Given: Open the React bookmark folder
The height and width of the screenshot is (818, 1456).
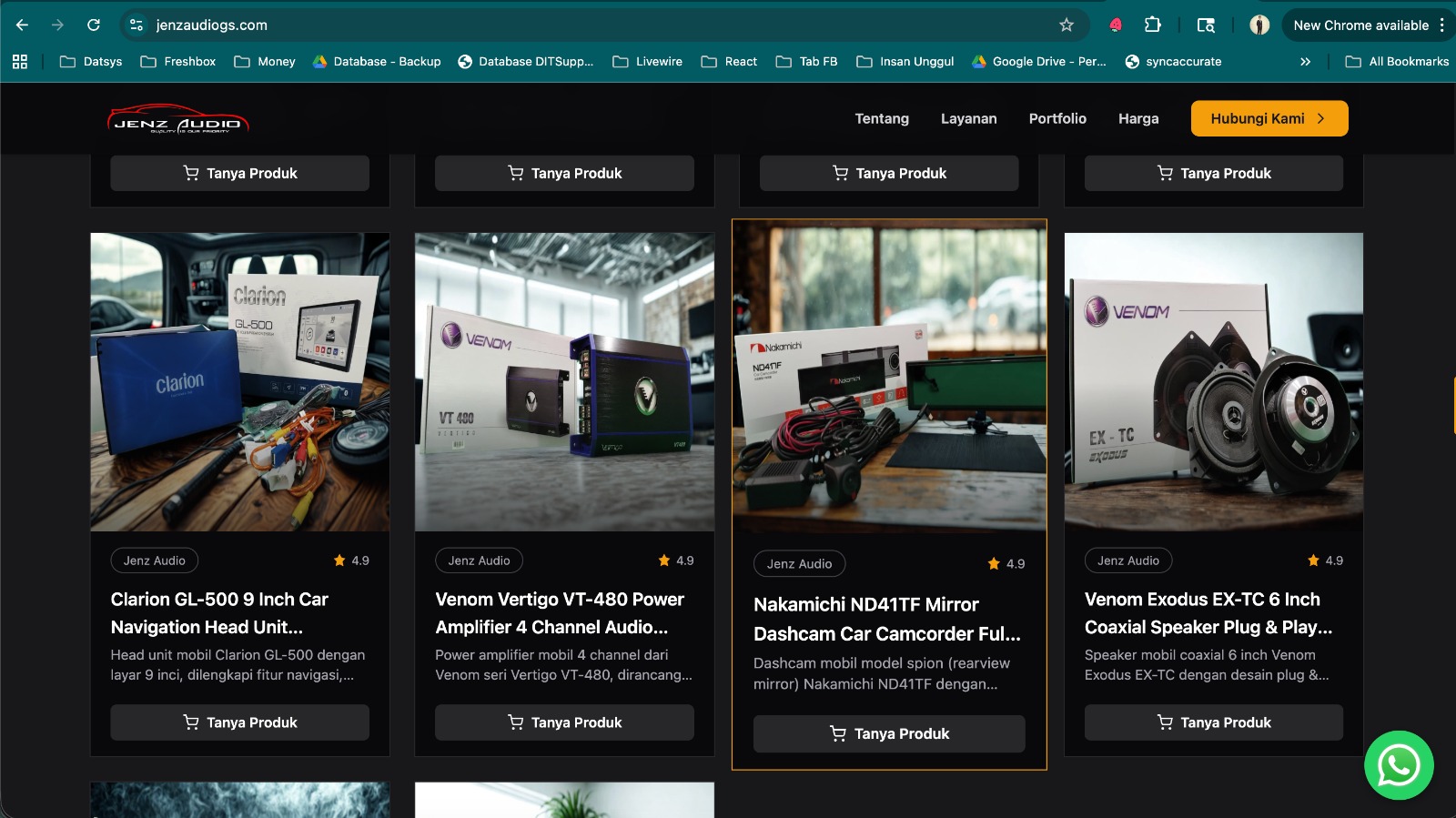Looking at the screenshot, I should click(729, 62).
